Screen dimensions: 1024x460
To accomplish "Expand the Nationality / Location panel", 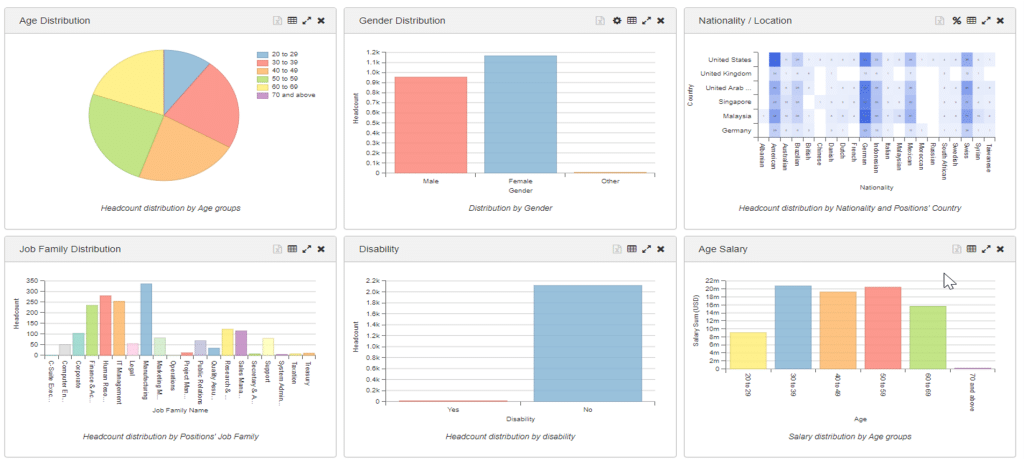I will click(986, 21).
